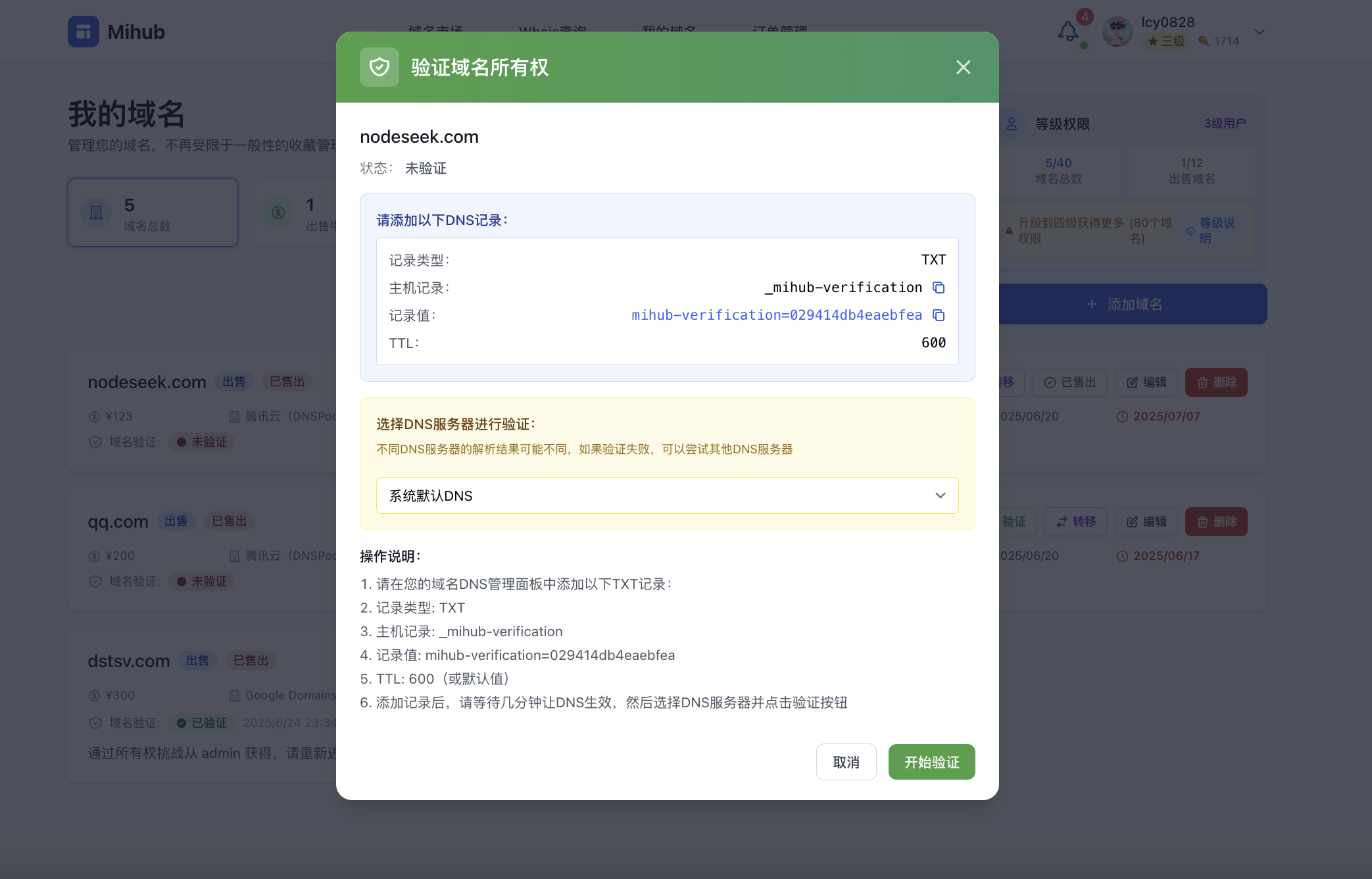Image resolution: width=1372 pixels, height=879 pixels.
Task: Edit the qq.com domain entry
Action: (1146, 522)
